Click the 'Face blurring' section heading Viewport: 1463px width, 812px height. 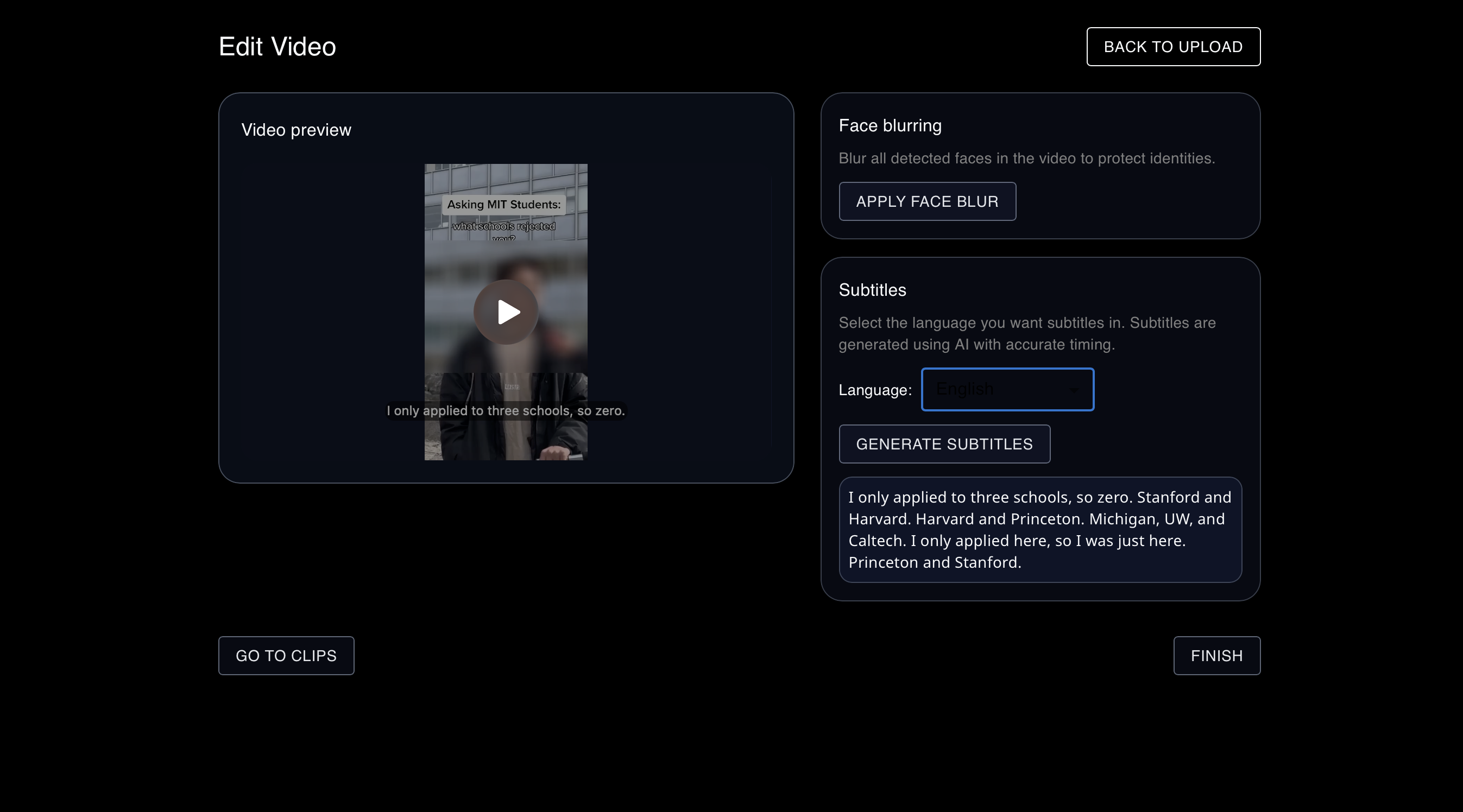890,125
